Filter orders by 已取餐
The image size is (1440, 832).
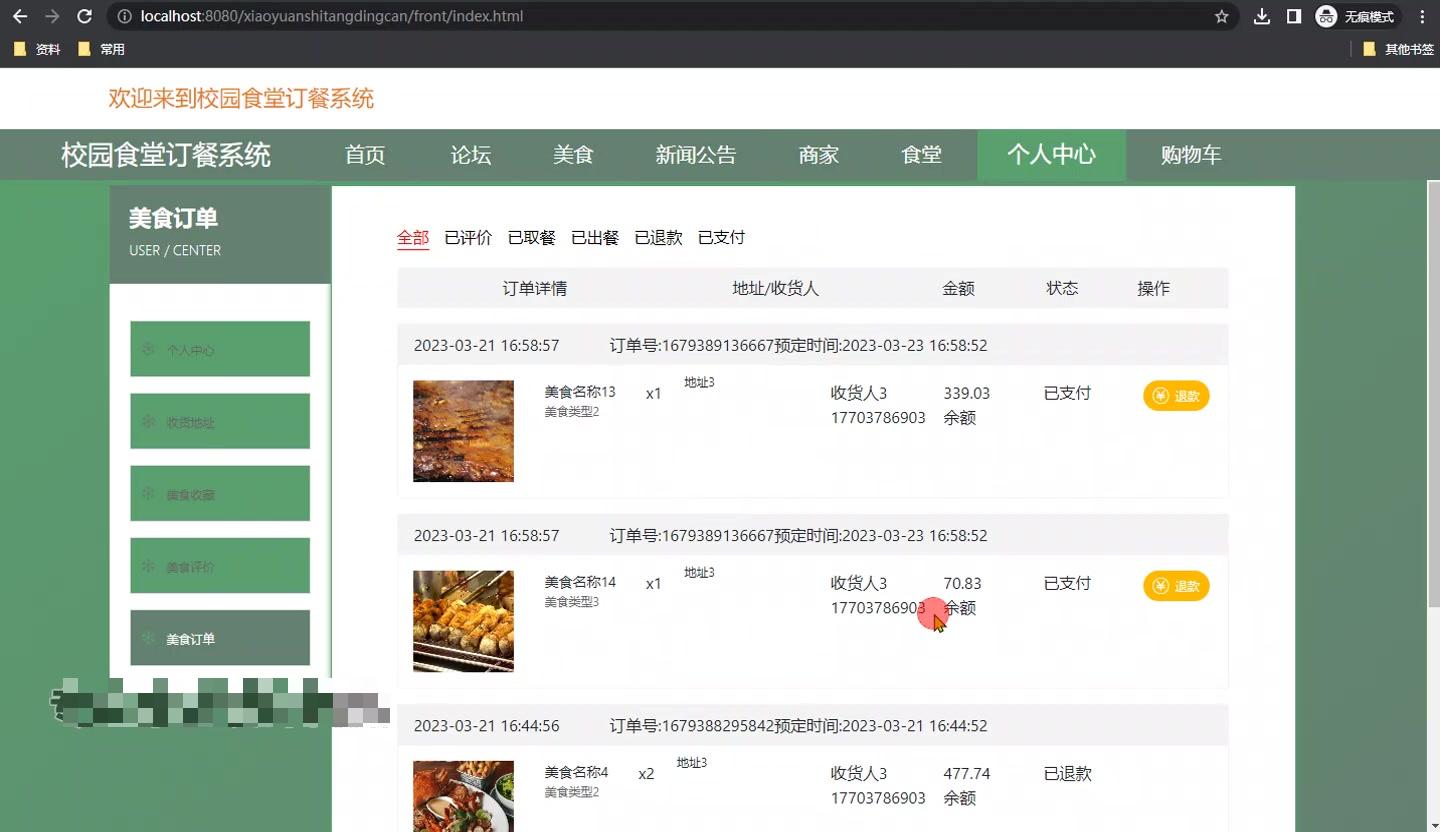click(532, 238)
